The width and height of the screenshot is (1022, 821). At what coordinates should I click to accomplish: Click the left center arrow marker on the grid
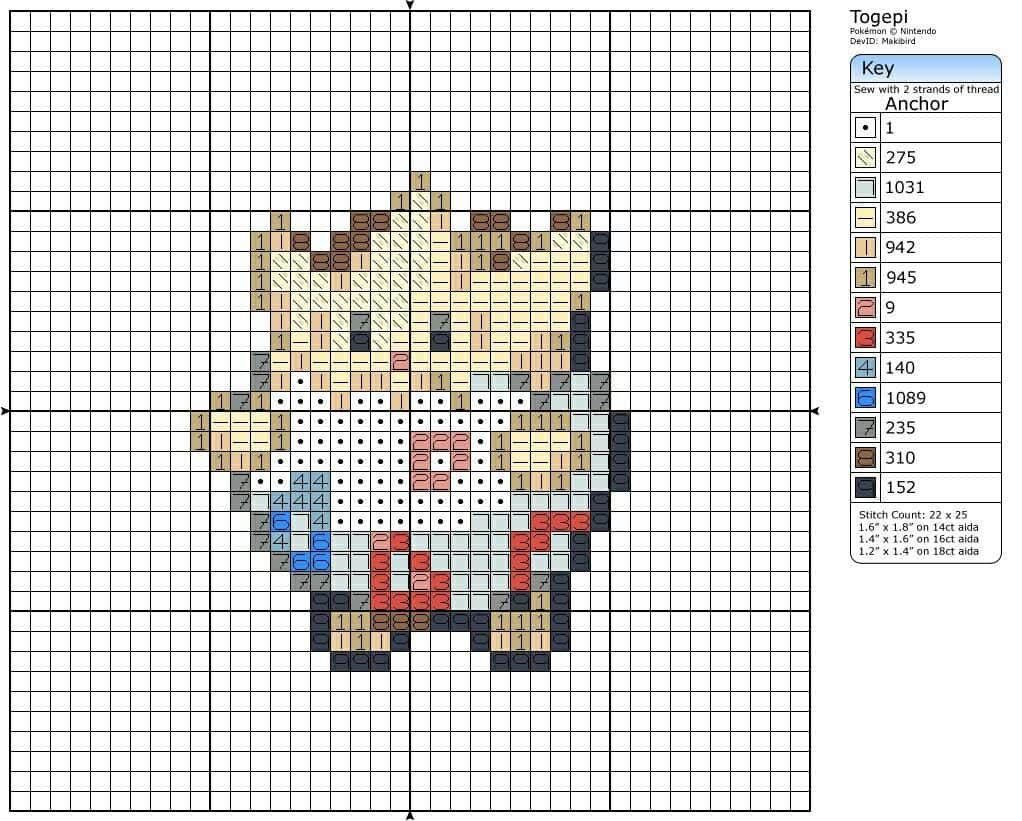(x=5, y=411)
